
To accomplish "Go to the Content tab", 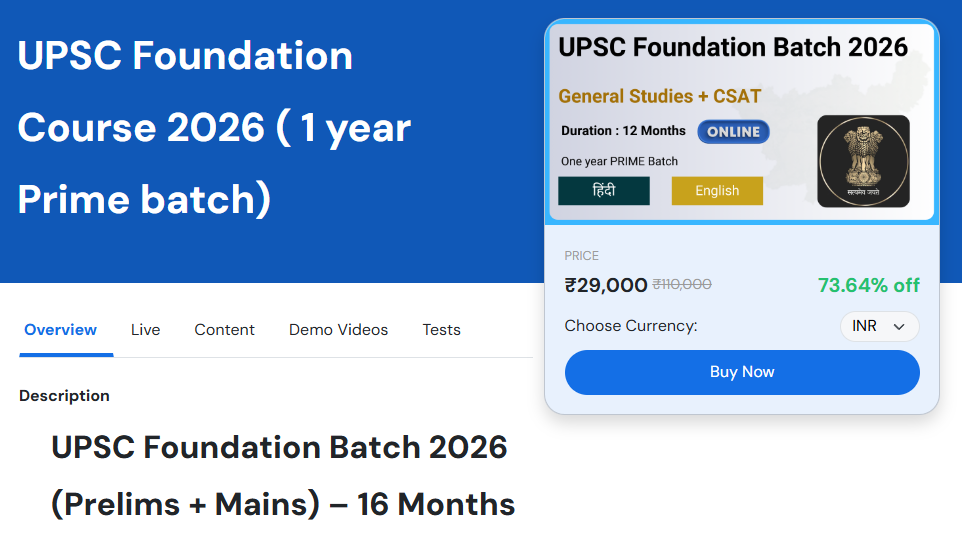I will [224, 330].
